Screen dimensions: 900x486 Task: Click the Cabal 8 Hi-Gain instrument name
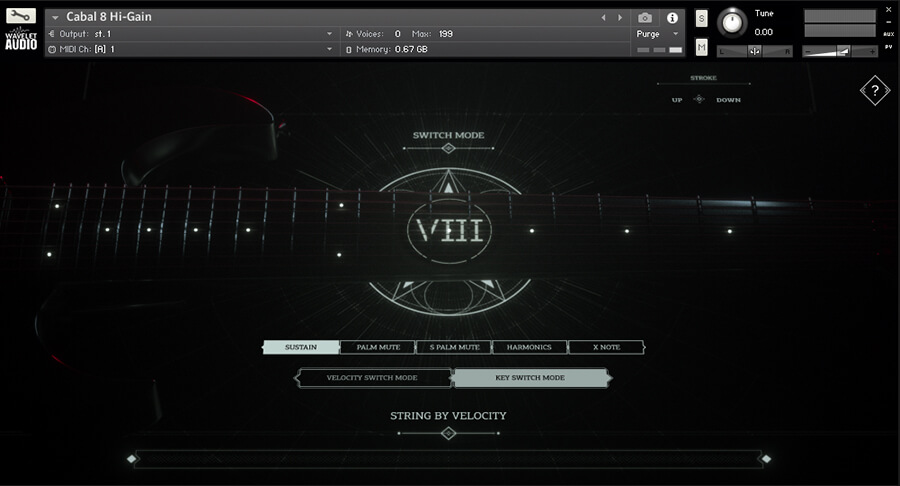coord(108,17)
